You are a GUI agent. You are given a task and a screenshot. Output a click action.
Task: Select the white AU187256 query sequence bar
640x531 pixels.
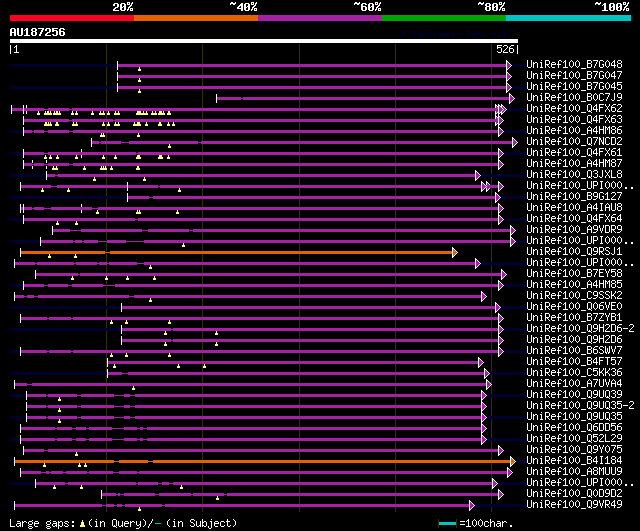264,41
